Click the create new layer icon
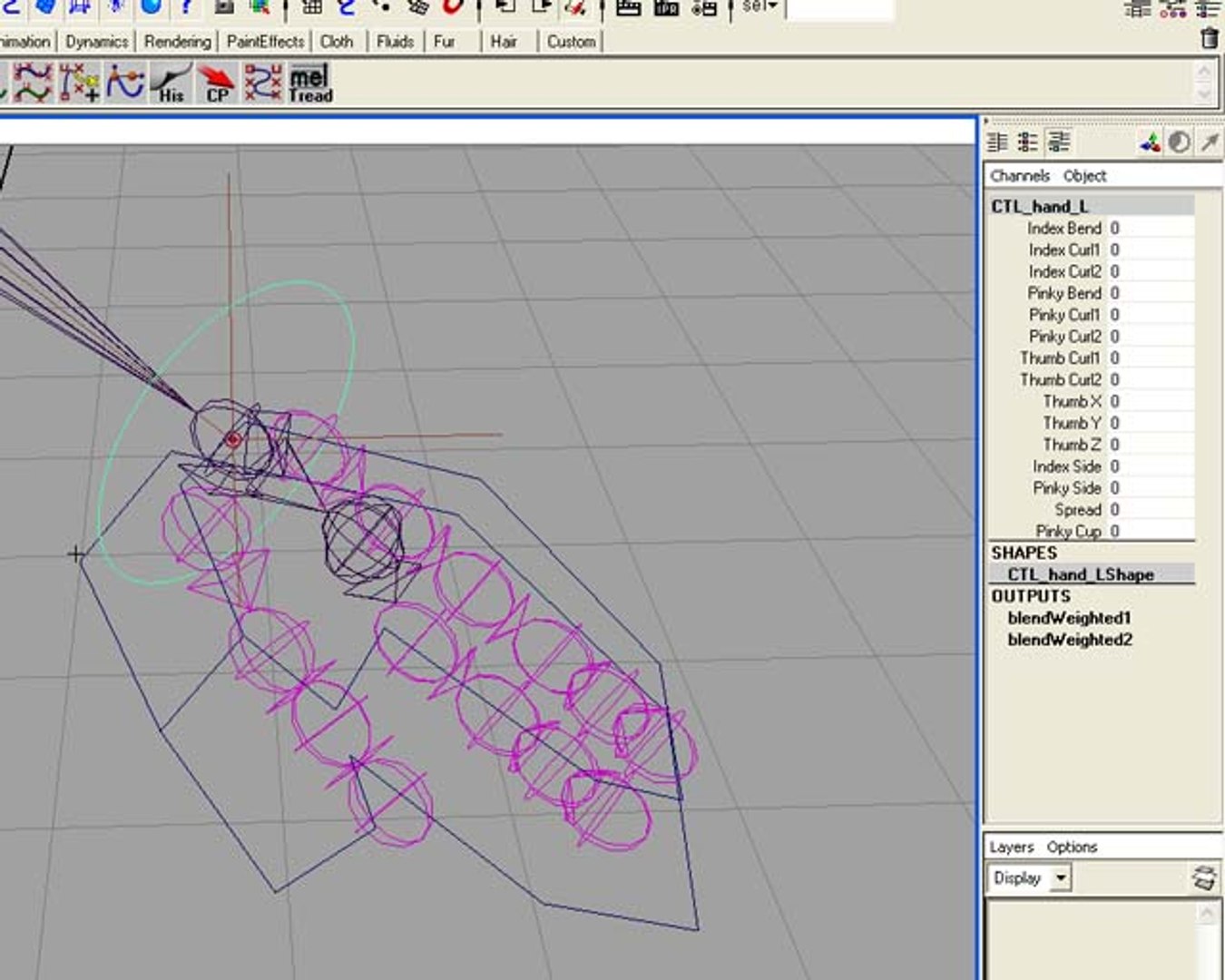Image resolution: width=1225 pixels, height=980 pixels. 1204,877
